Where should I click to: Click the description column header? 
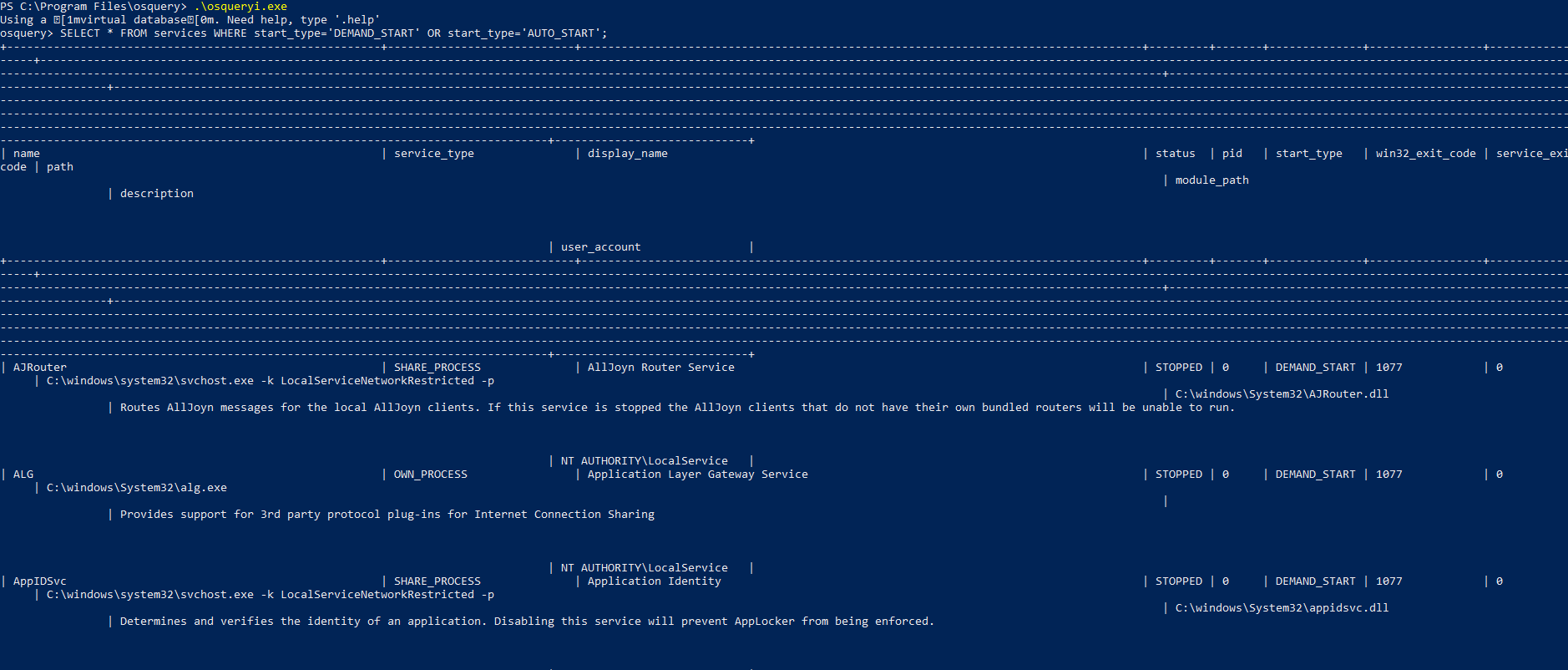[156, 194]
